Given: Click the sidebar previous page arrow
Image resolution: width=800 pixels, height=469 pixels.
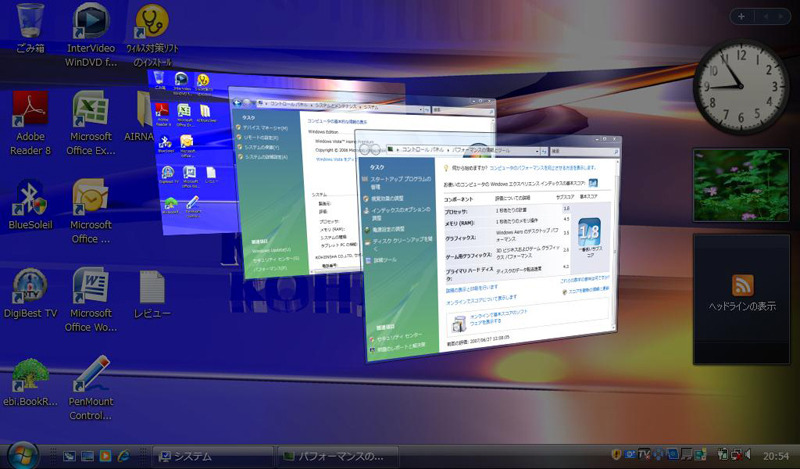Looking at the screenshot, I should point(765,16).
